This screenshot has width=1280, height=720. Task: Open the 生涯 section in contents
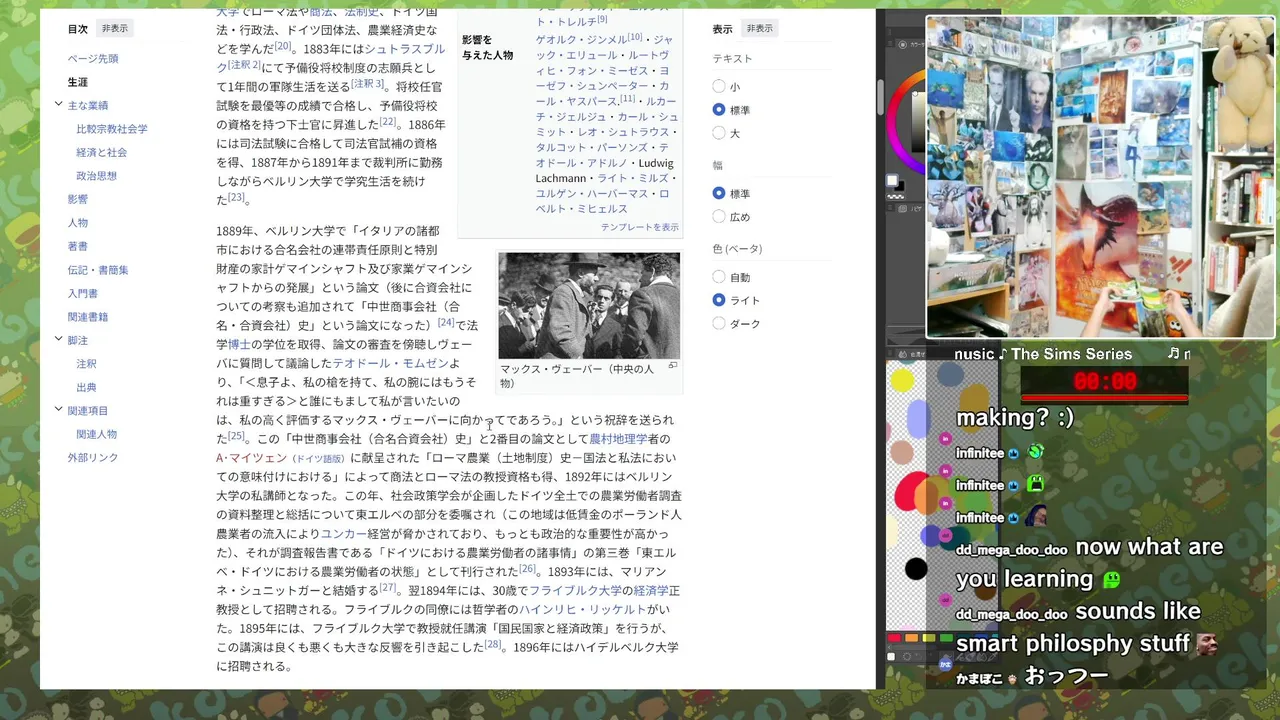coord(78,82)
